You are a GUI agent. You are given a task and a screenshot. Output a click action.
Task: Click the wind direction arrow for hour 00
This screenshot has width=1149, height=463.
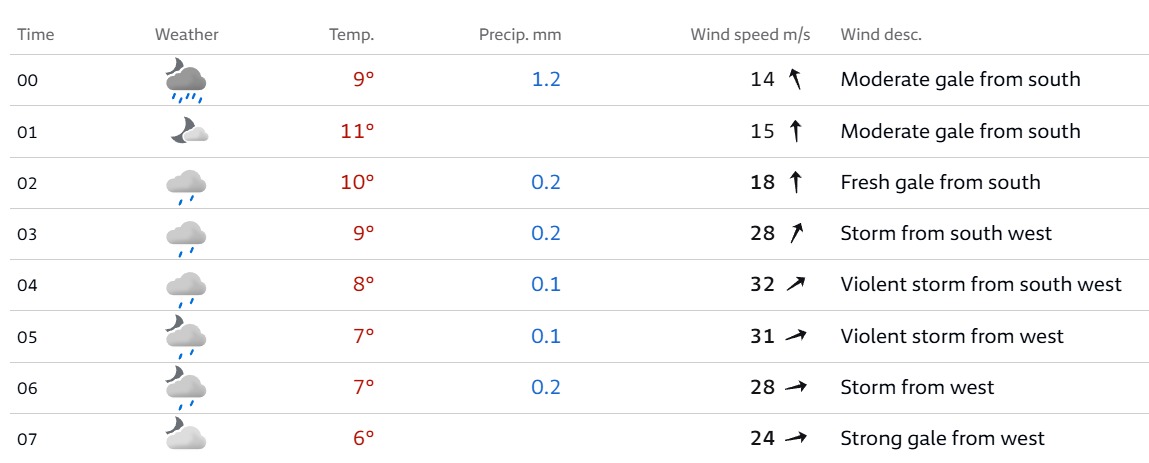click(796, 79)
